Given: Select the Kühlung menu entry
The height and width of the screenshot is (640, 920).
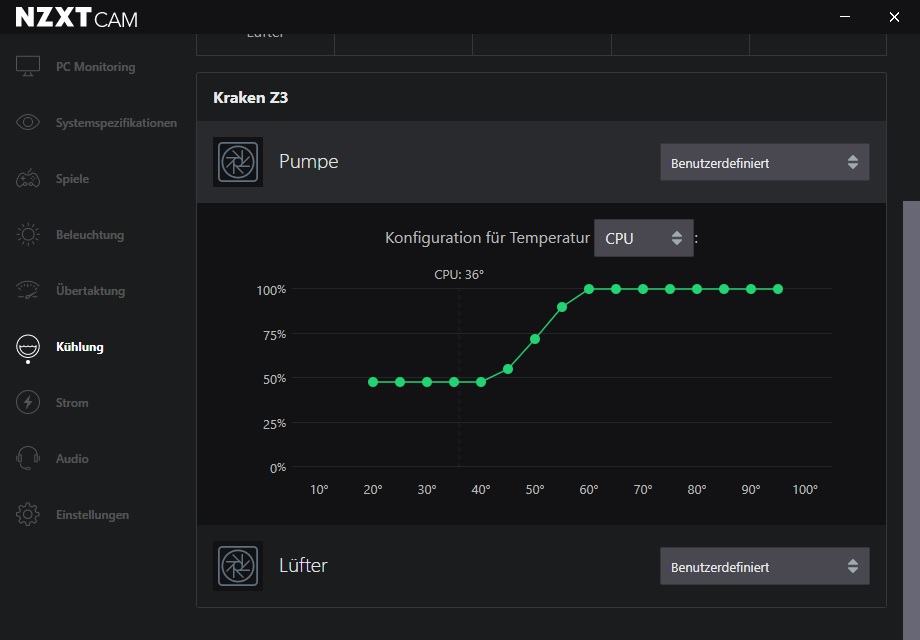Looking at the screenshot, I should [80, 347].
